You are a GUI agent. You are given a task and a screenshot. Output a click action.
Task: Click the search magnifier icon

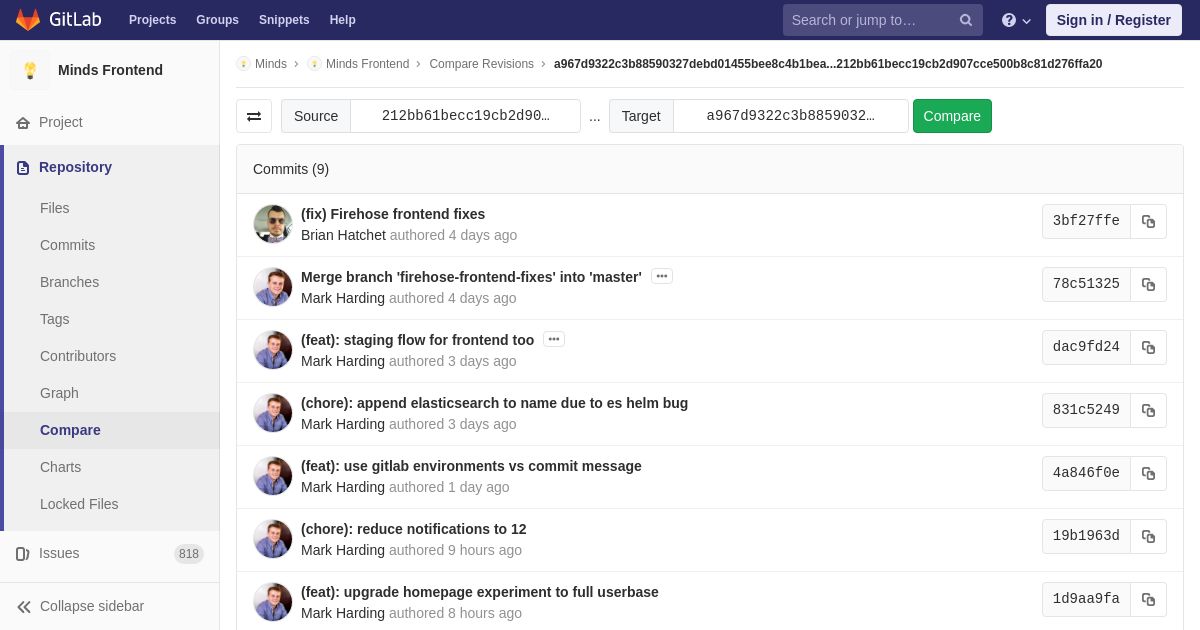point(966,20)
